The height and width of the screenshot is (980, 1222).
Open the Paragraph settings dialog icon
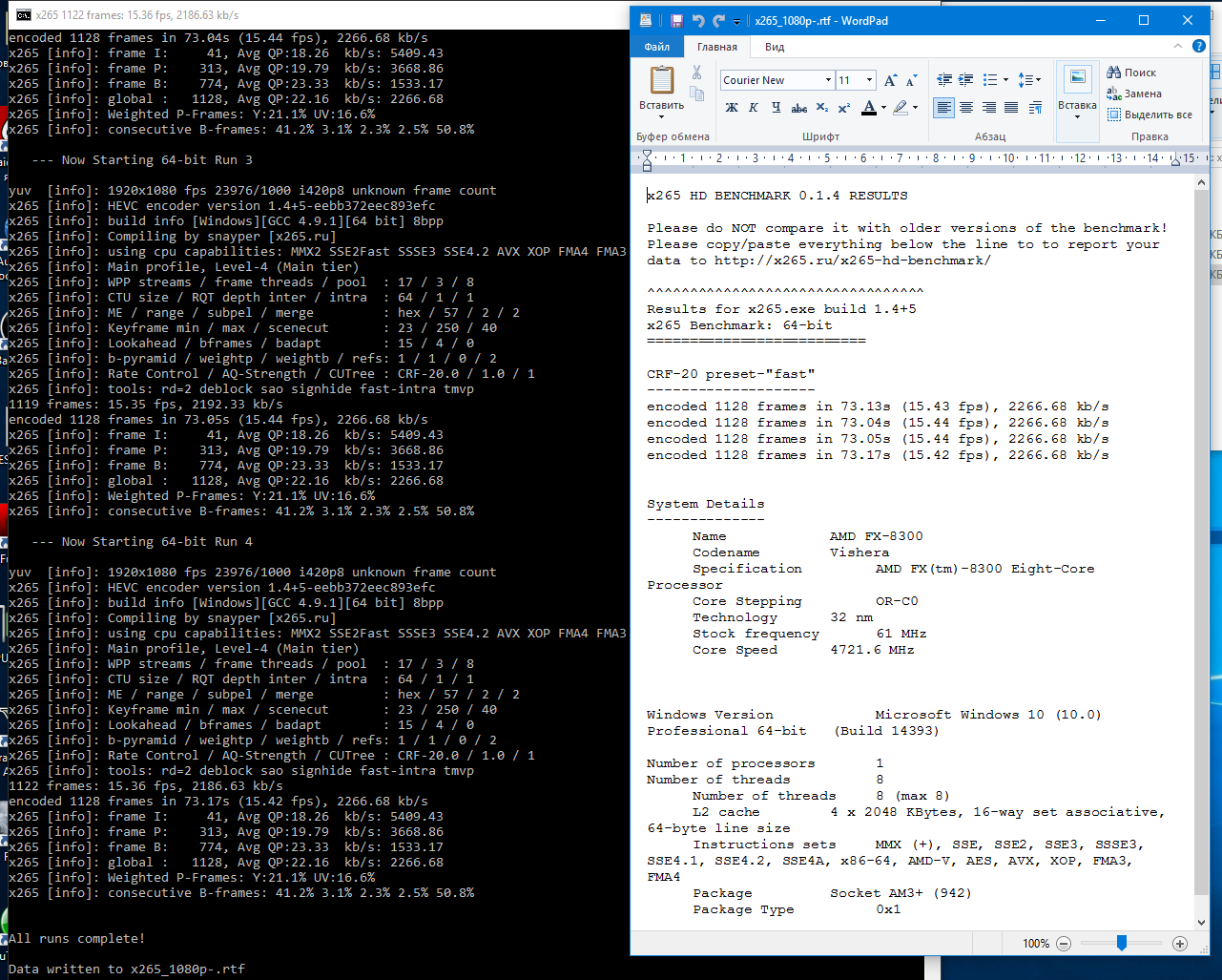tap(1035, 108)
